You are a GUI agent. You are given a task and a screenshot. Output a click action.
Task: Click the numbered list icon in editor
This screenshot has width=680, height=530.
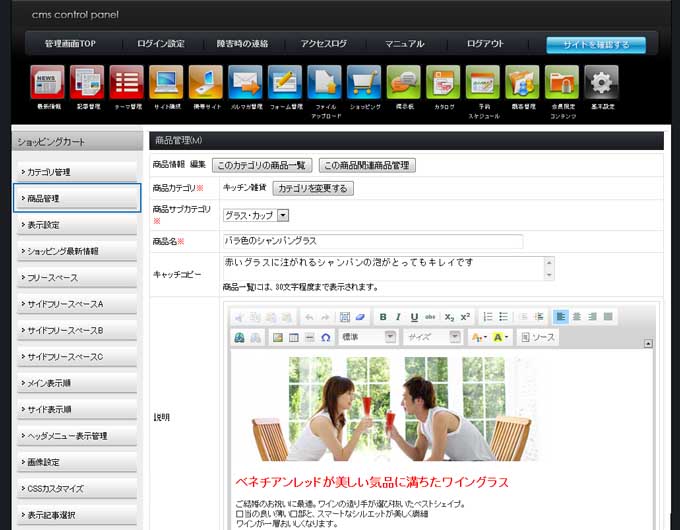coord(488,317)
